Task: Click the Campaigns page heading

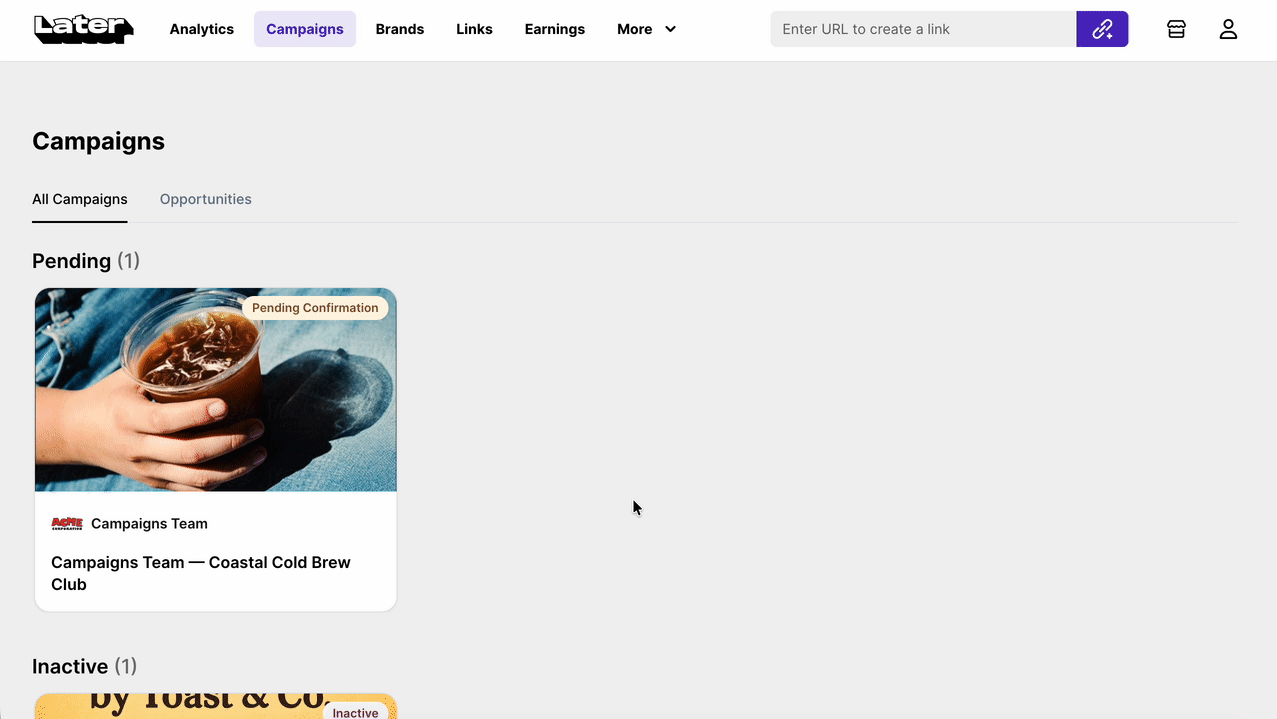Action: click(x=98, y=141)
